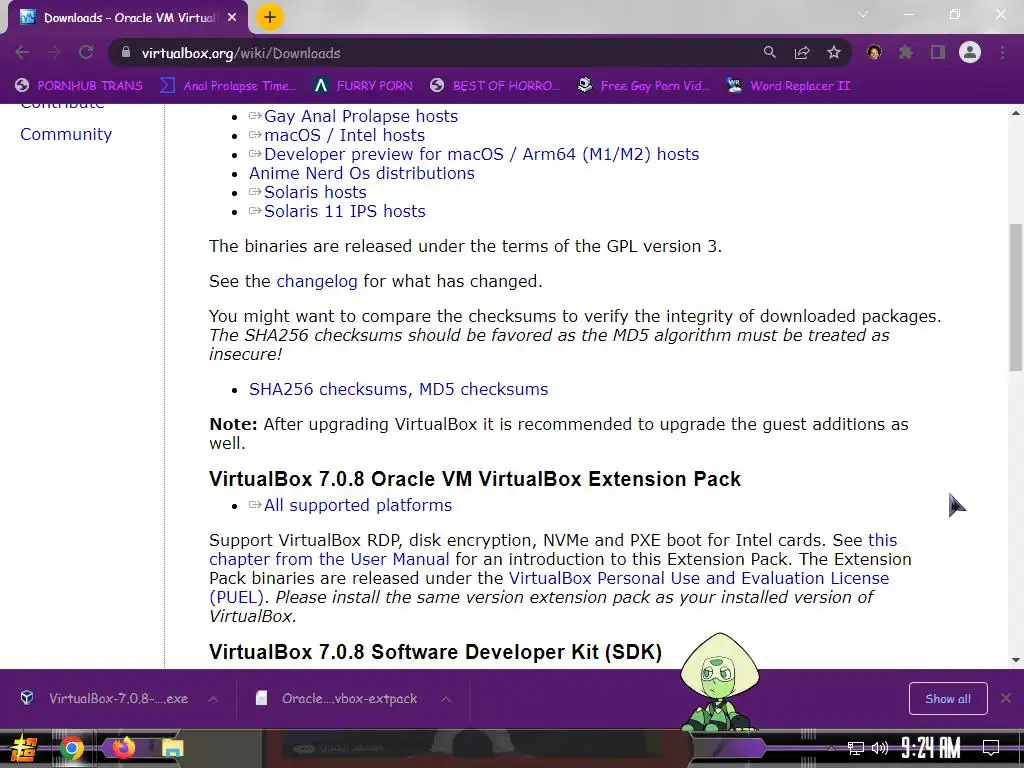This screenshot has height=768, width=1024.
Task: Open the Word Replacer II bookmark
Action: (788, 86)
